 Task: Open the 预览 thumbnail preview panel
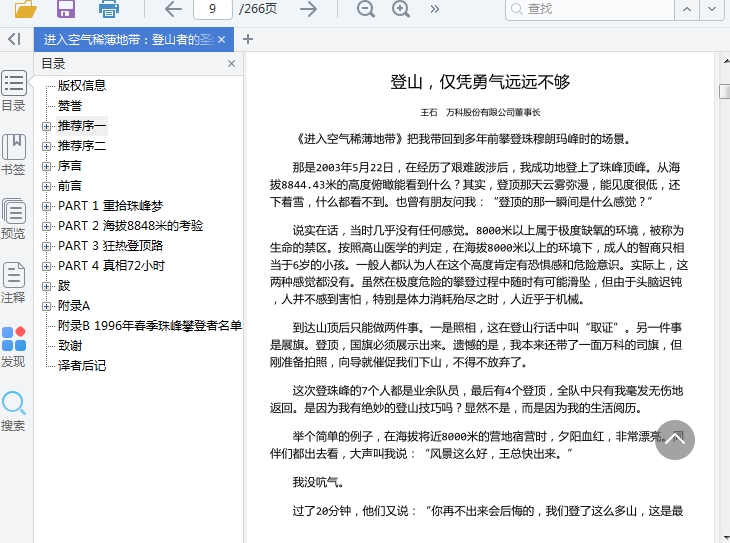click(14, 219)
